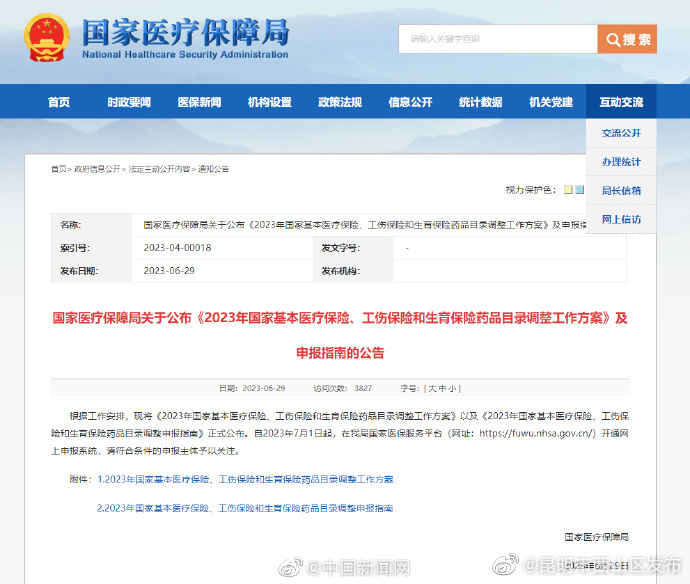Click the index number 2023-04-00018

pyautogui.click(x=177, y=248)
